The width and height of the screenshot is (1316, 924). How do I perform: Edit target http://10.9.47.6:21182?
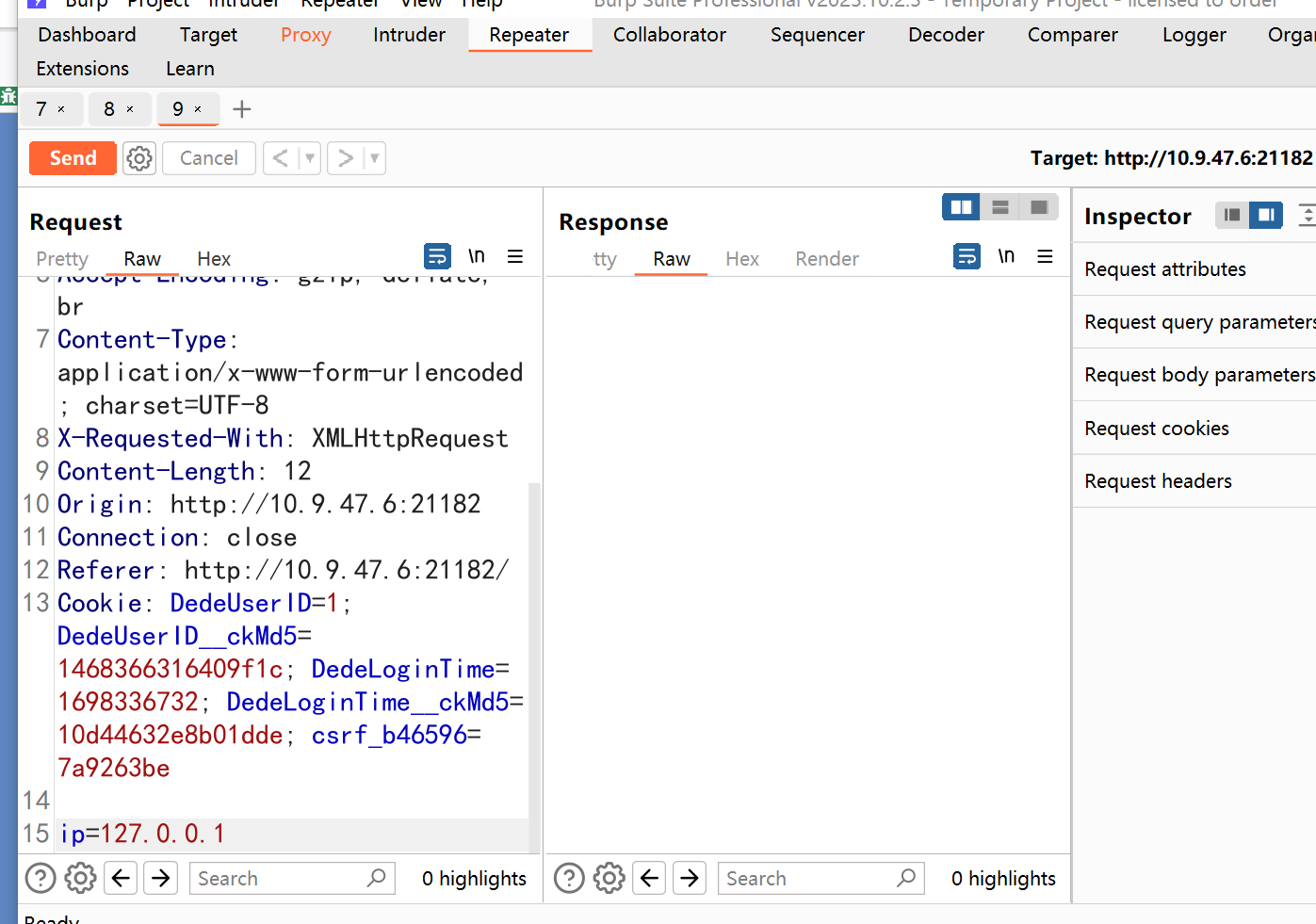[1171, 158]
